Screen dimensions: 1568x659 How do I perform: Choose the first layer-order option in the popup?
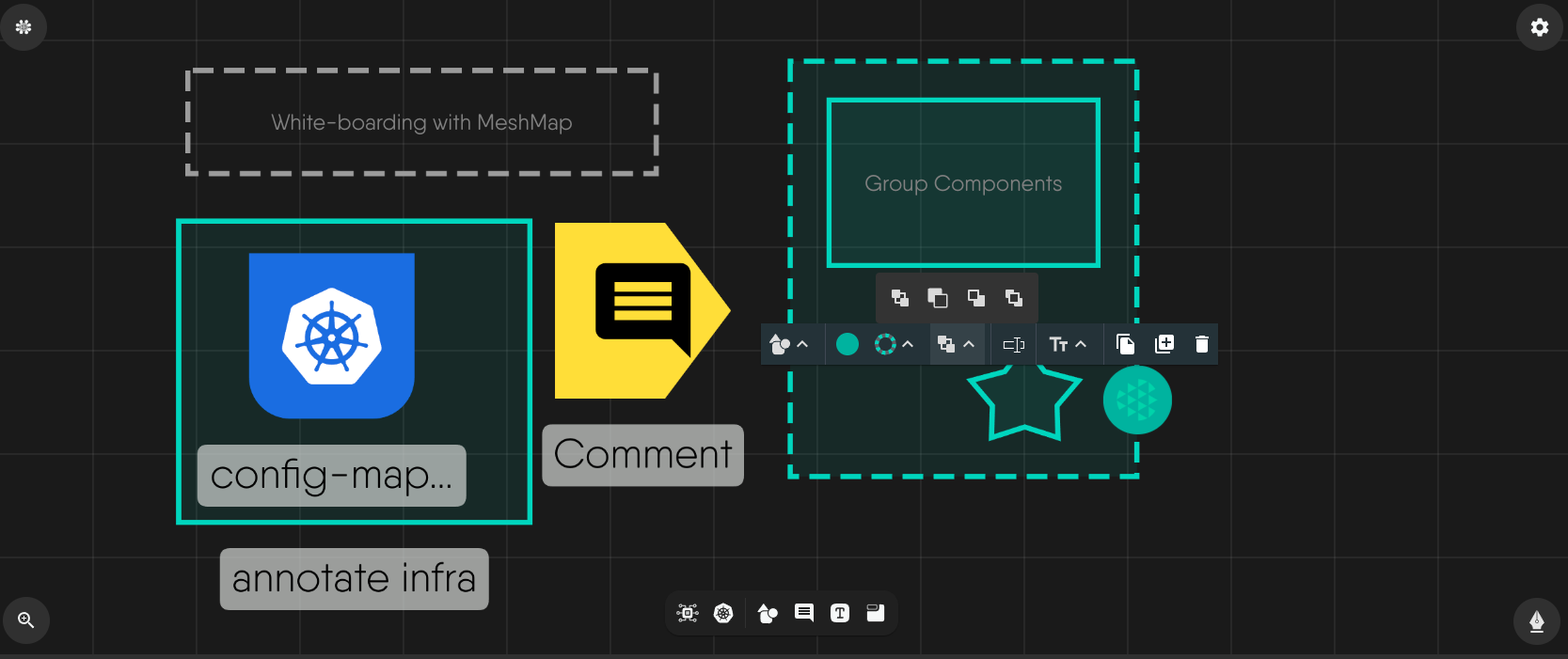[x=900, y=298]
